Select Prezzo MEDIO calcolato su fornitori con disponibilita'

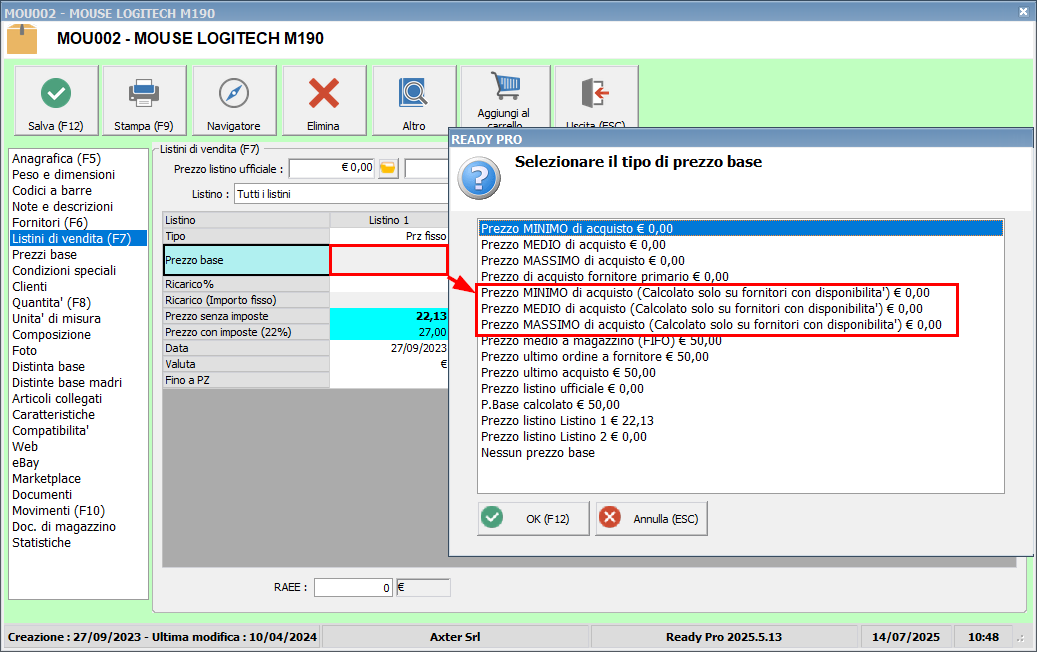[x=741, y=308]
